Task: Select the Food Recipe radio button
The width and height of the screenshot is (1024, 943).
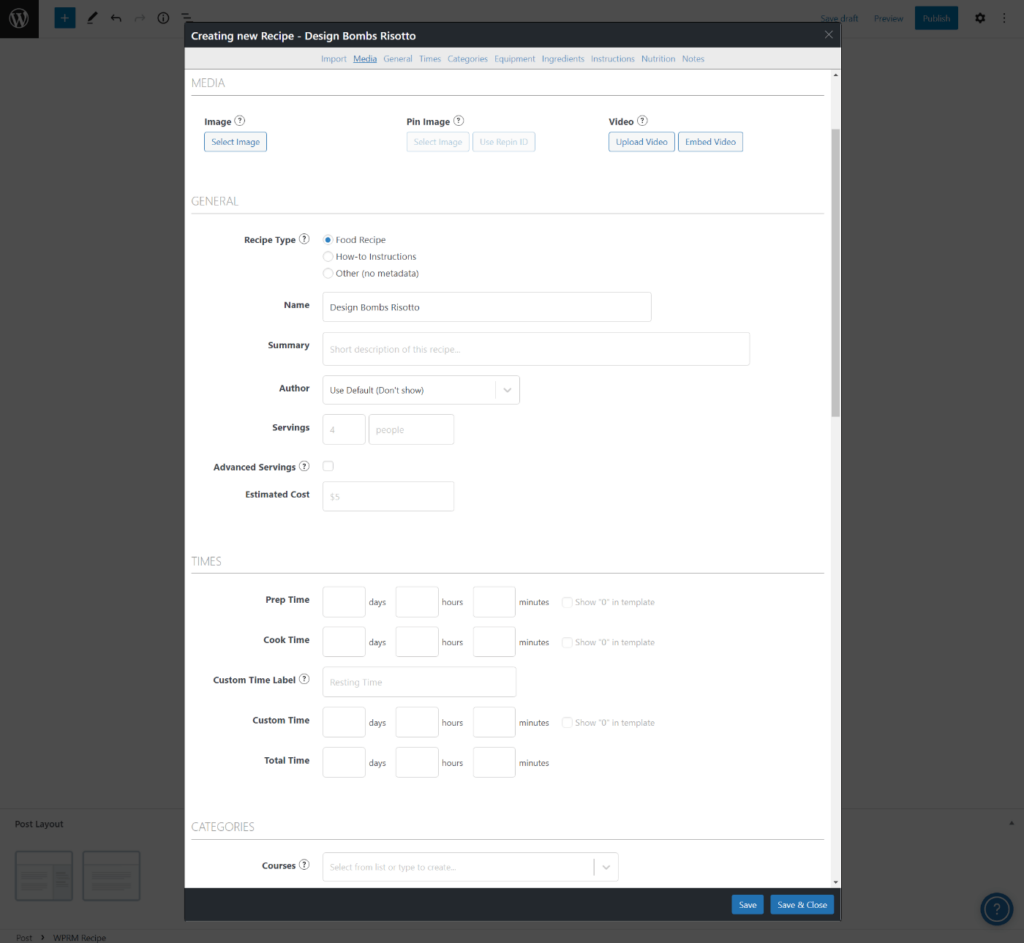Action: [x=328, y=240]
